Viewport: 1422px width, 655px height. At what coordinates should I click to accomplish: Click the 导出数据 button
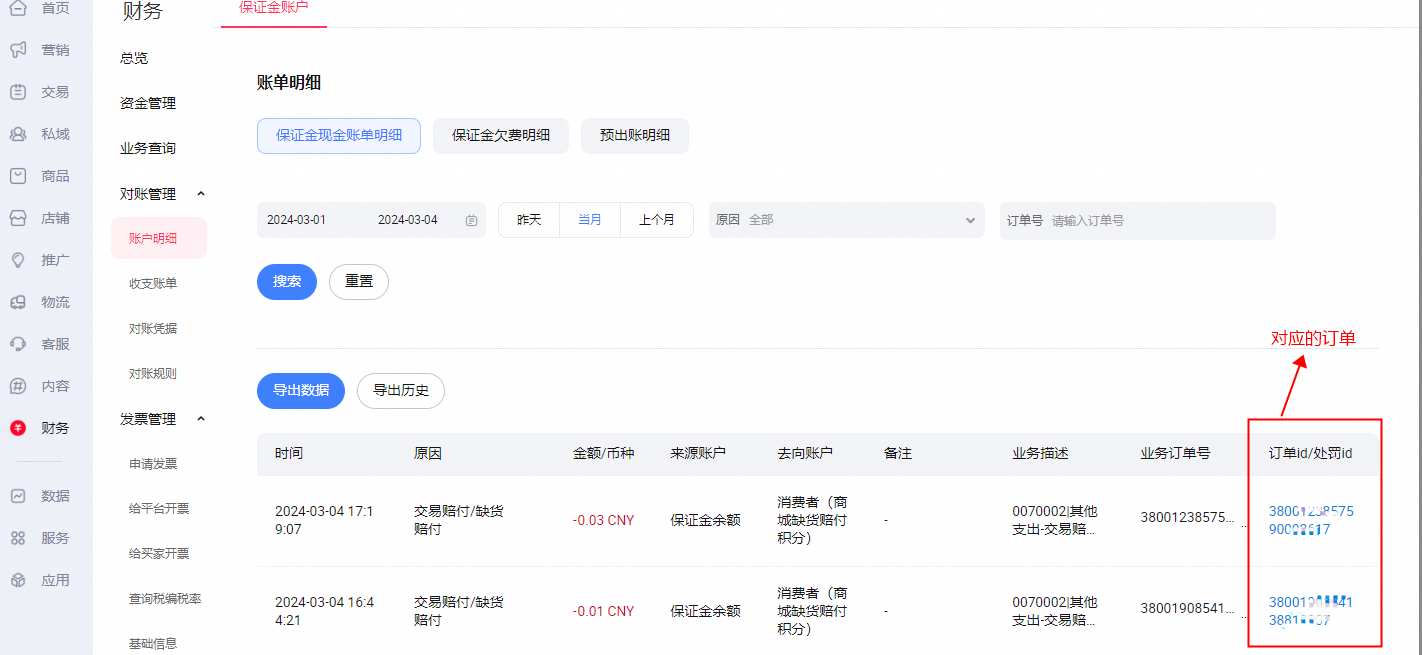coord(301,391)
